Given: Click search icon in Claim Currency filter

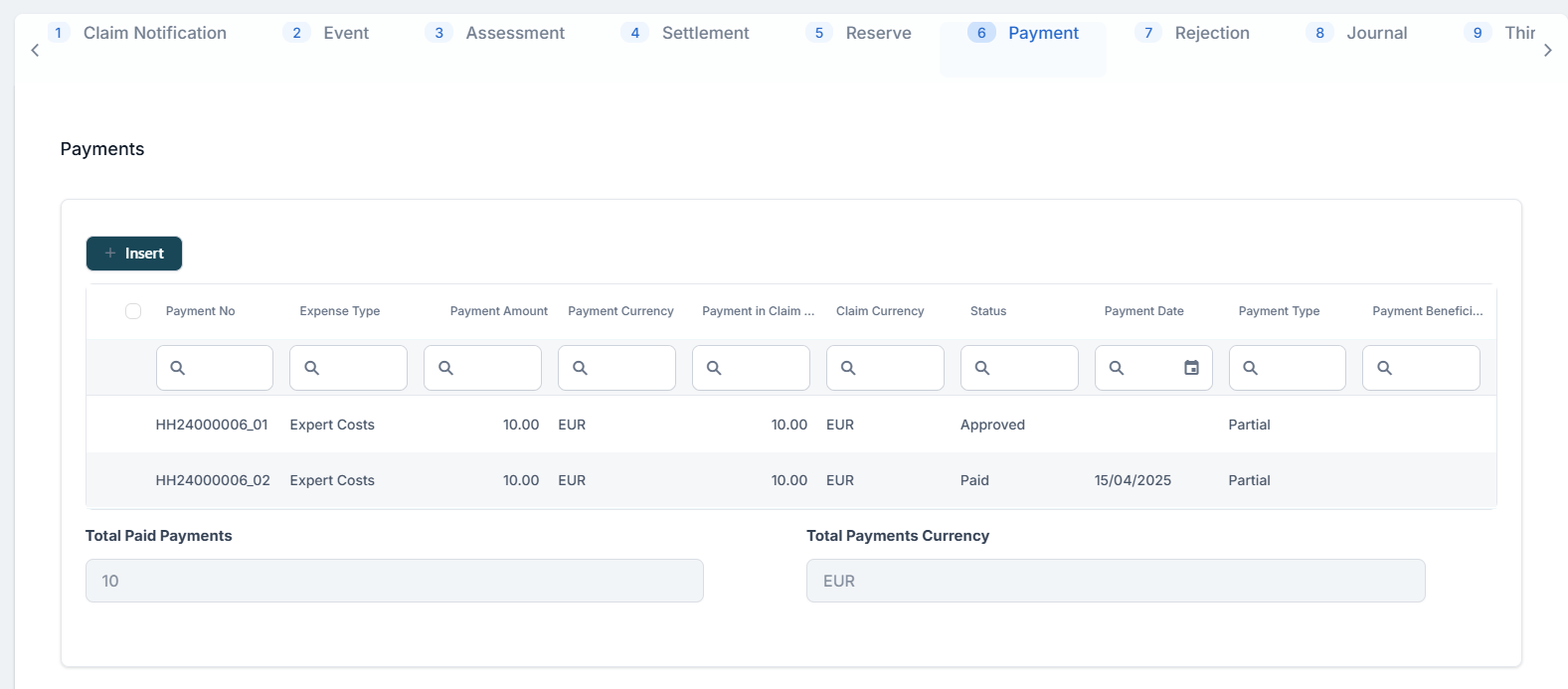Looking at the screenshot, I should (848, 368).
